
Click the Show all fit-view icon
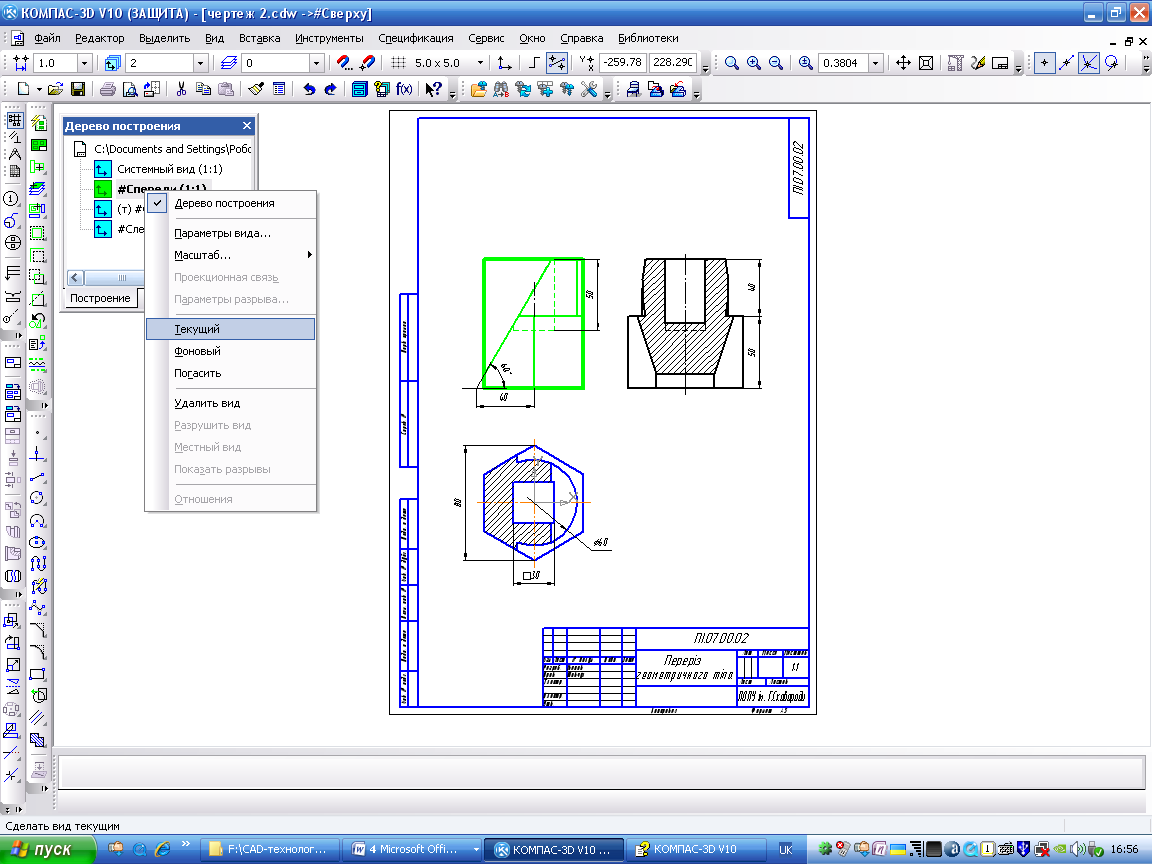[926, 63]
